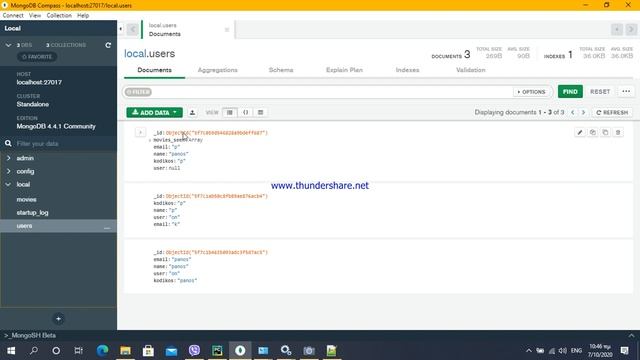Delete the first document with trash icon
This screenshot has width=640, height=360.
click(618, 132)
